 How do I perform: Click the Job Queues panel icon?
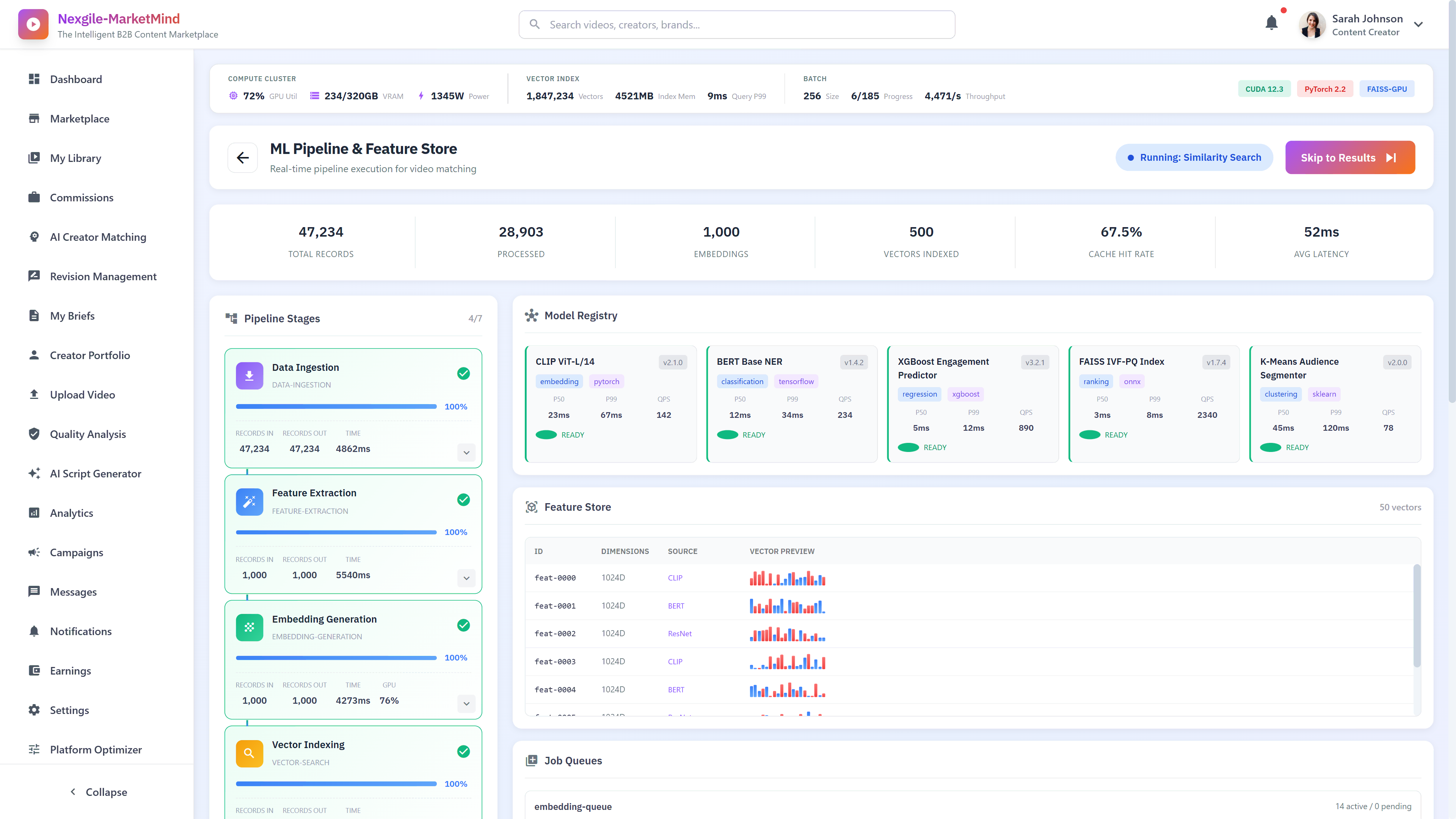click(x=532, y=760)
